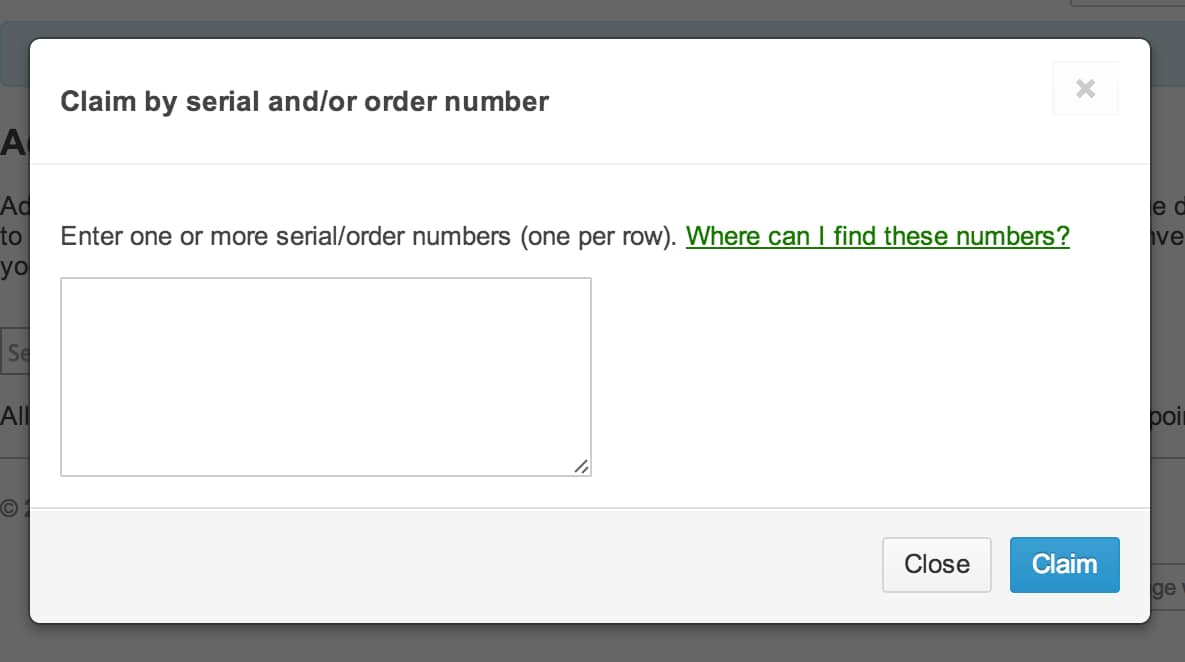This screenshot has width=1185, height=662.
Task: Grab the text area's resize handle
Action: click(x=581, y=466)
